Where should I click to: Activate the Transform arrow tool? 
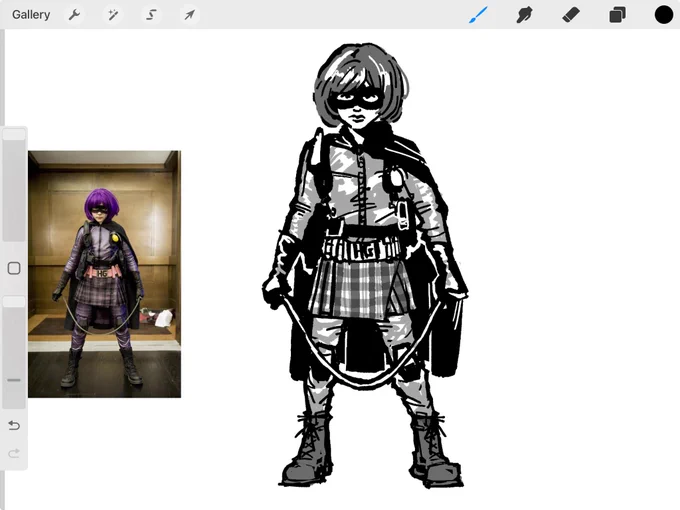[189, 15]
